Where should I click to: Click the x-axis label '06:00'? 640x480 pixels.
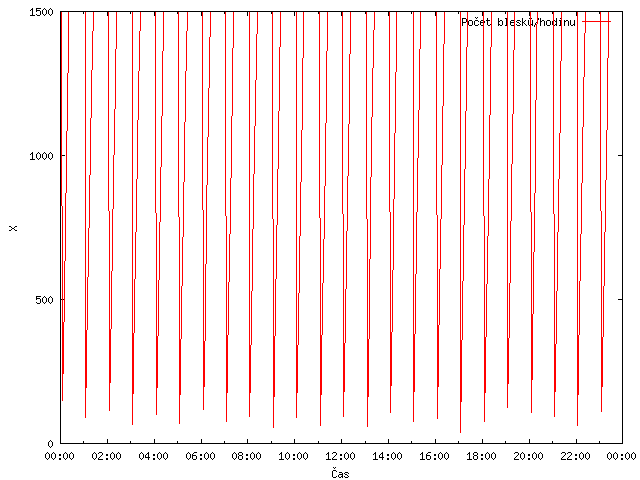(x=200, y=456)
